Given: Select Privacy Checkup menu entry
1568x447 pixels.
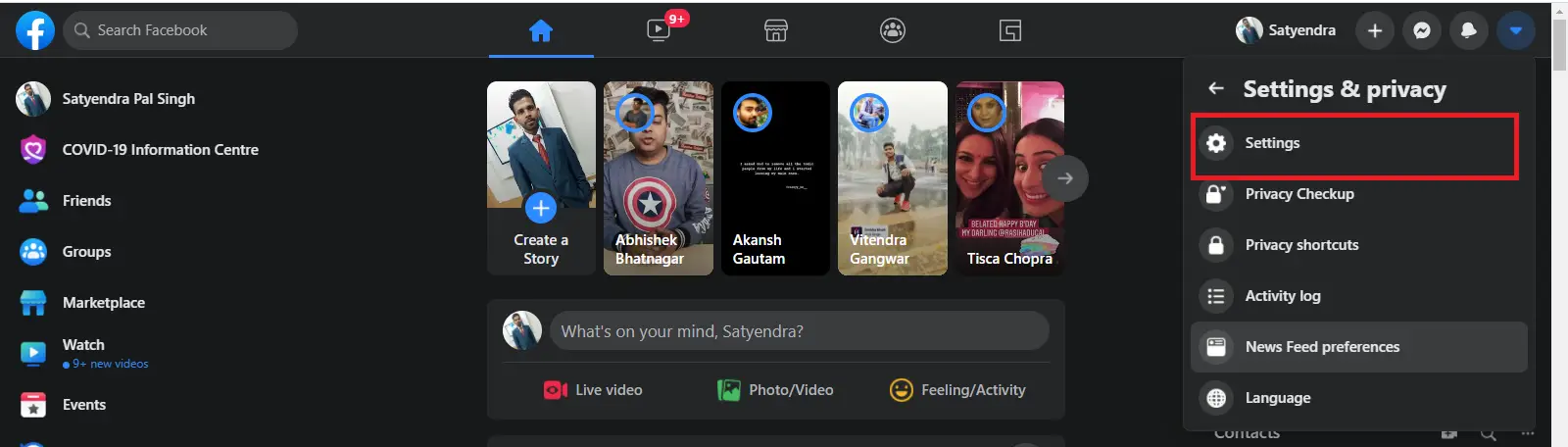Looking at the screenshot, I should (x=1358, y=194).
